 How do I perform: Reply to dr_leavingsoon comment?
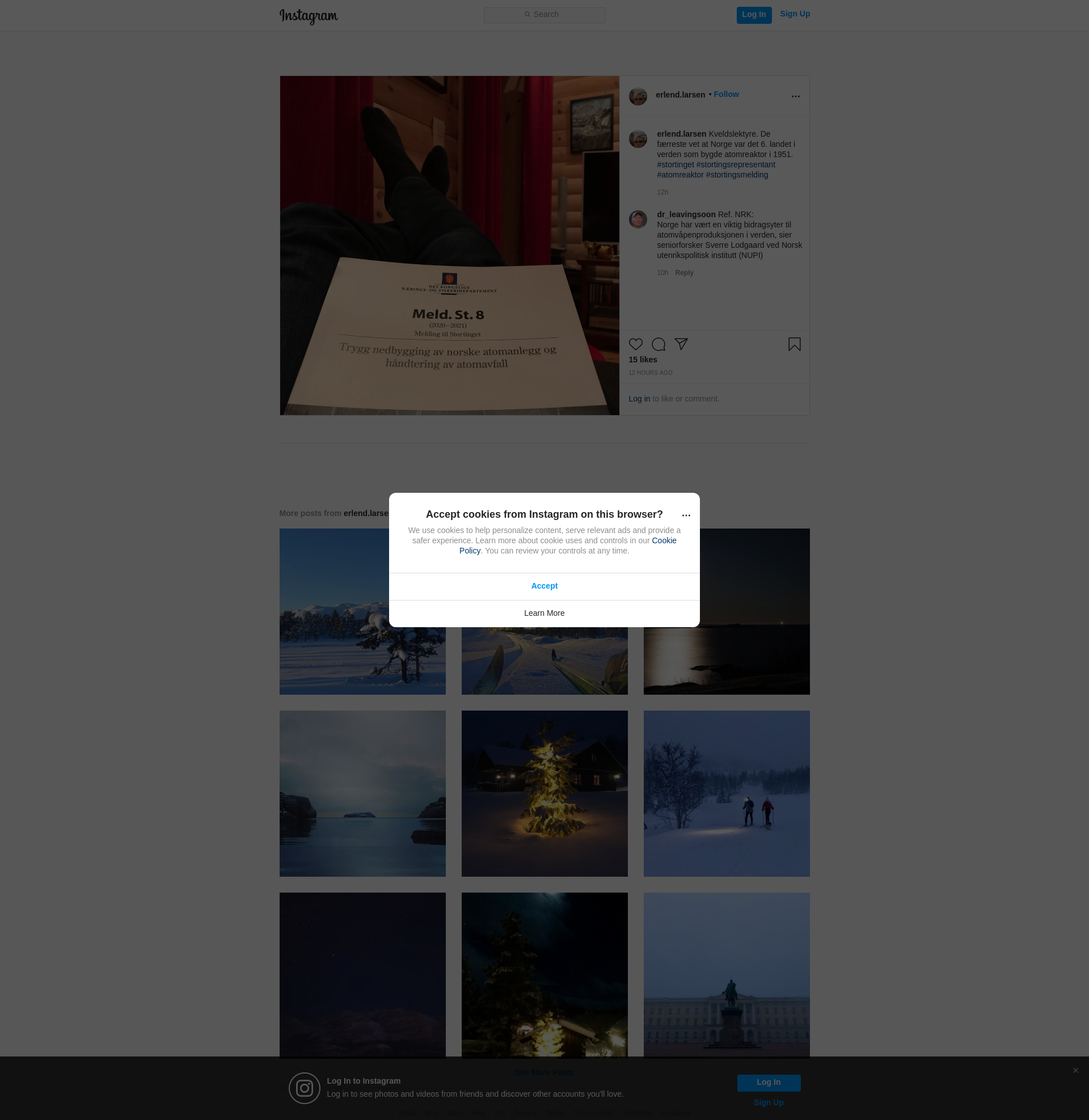coord(684,273)
